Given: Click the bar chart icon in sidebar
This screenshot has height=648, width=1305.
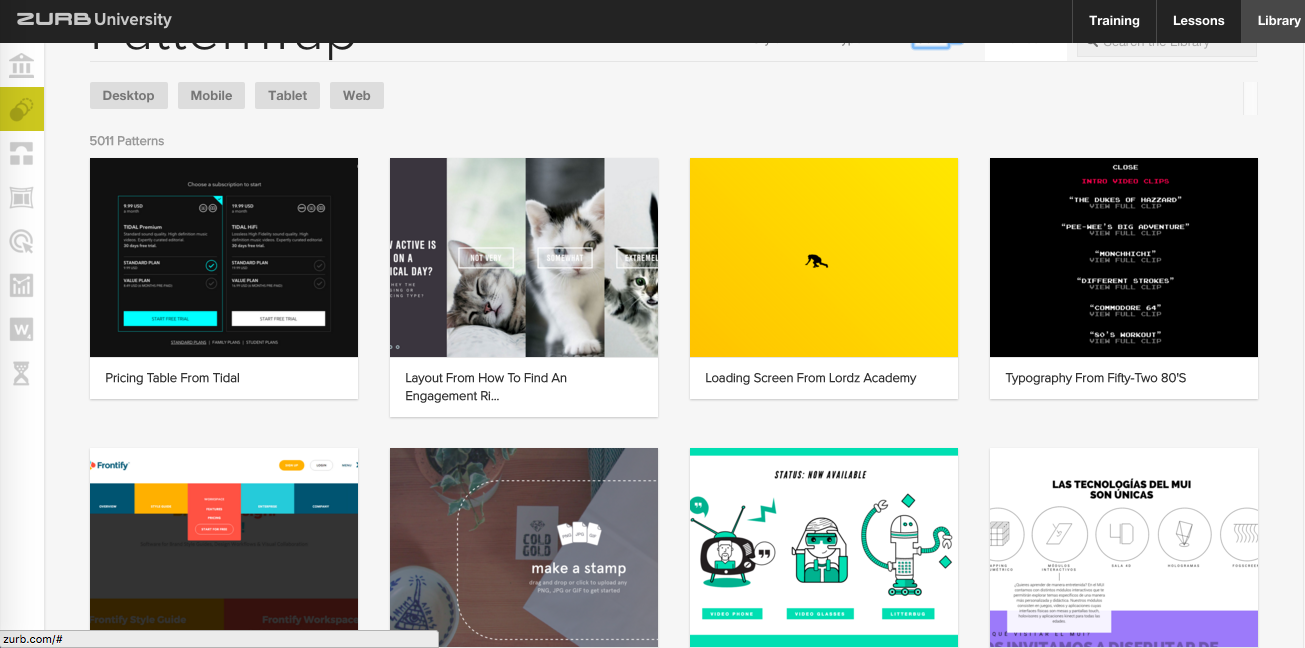Looking at the screenshot, I should pyautogui.click(x=21, y=285).
